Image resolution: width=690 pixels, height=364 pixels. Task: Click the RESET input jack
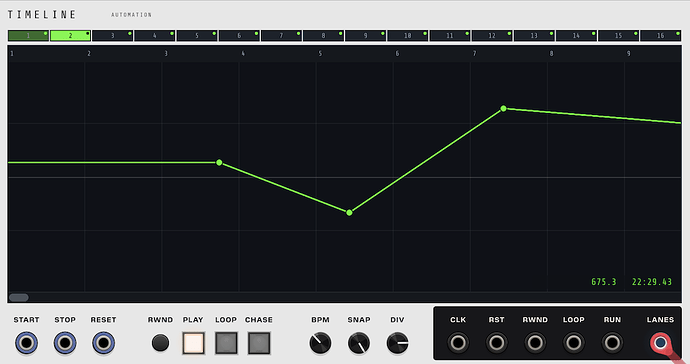coord(103,343)
